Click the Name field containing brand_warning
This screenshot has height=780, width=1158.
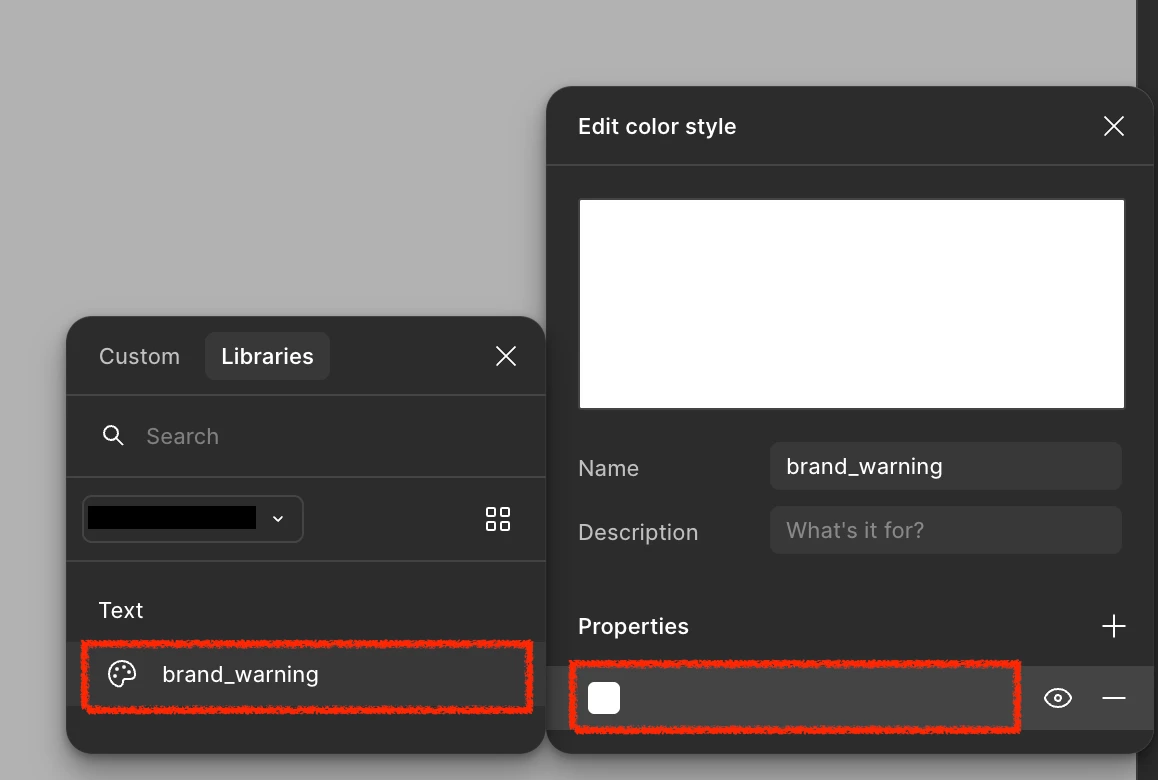point(945,466)
